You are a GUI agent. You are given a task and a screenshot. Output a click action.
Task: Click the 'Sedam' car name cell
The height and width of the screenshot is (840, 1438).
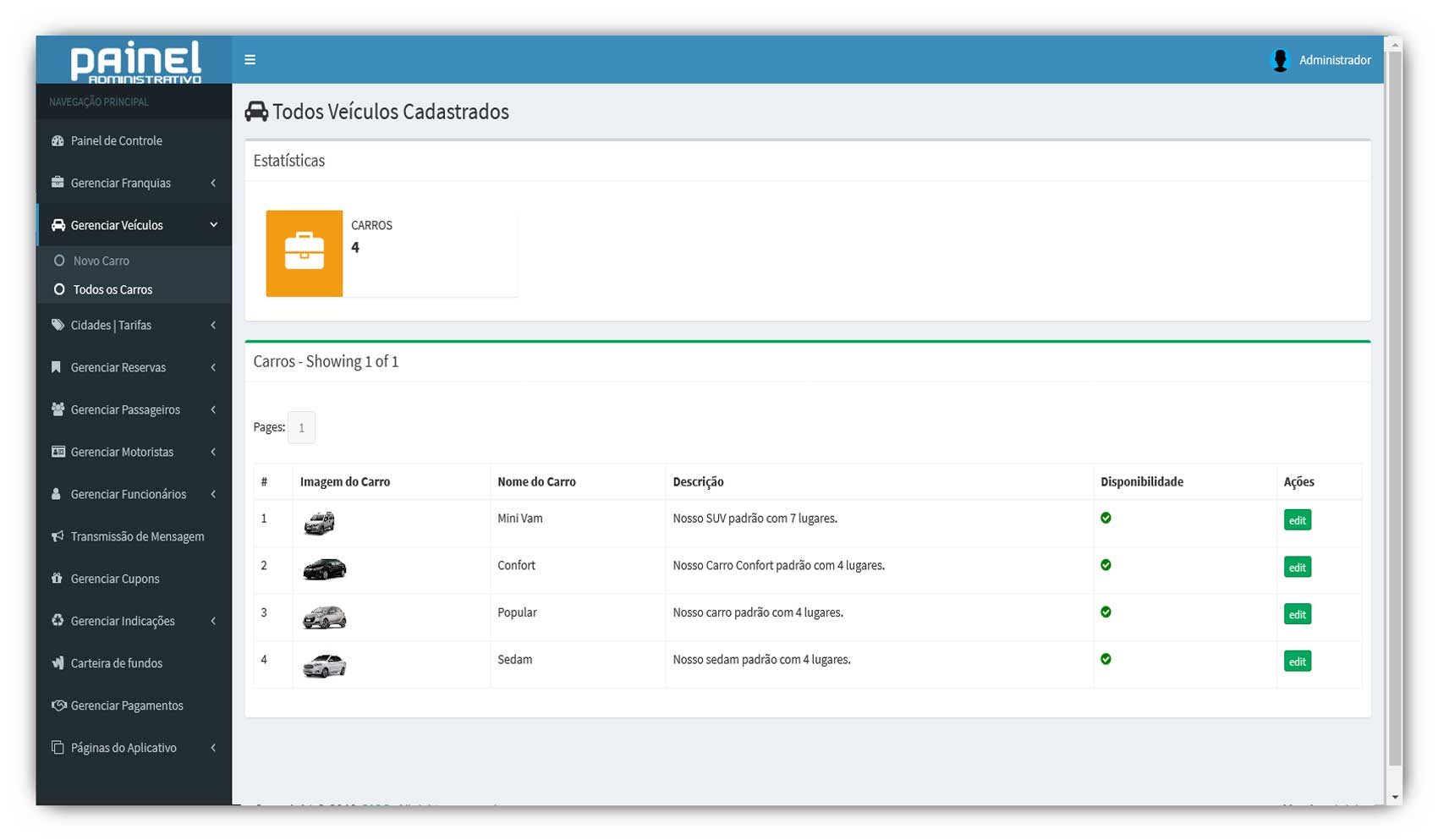[514, 659]
